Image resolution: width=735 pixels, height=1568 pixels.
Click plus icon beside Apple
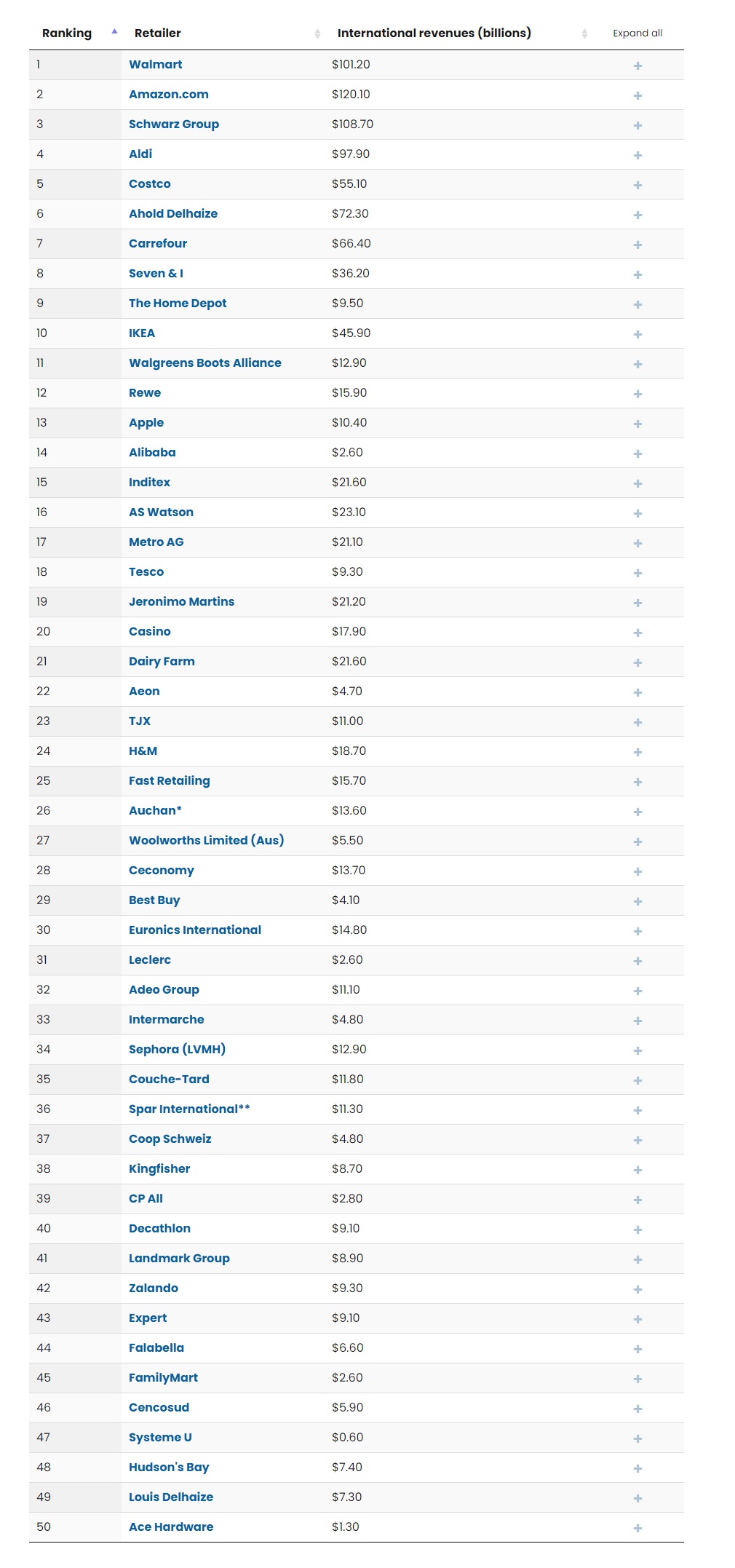637,424
